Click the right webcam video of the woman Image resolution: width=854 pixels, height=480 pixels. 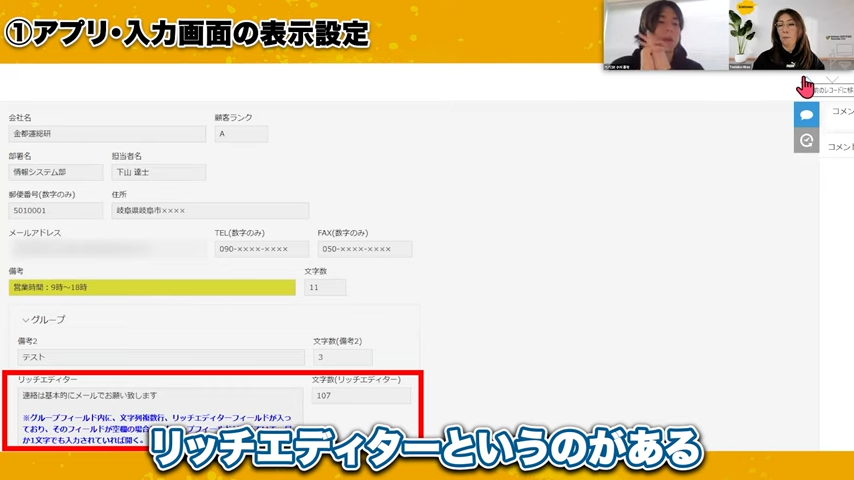(791, 35)
